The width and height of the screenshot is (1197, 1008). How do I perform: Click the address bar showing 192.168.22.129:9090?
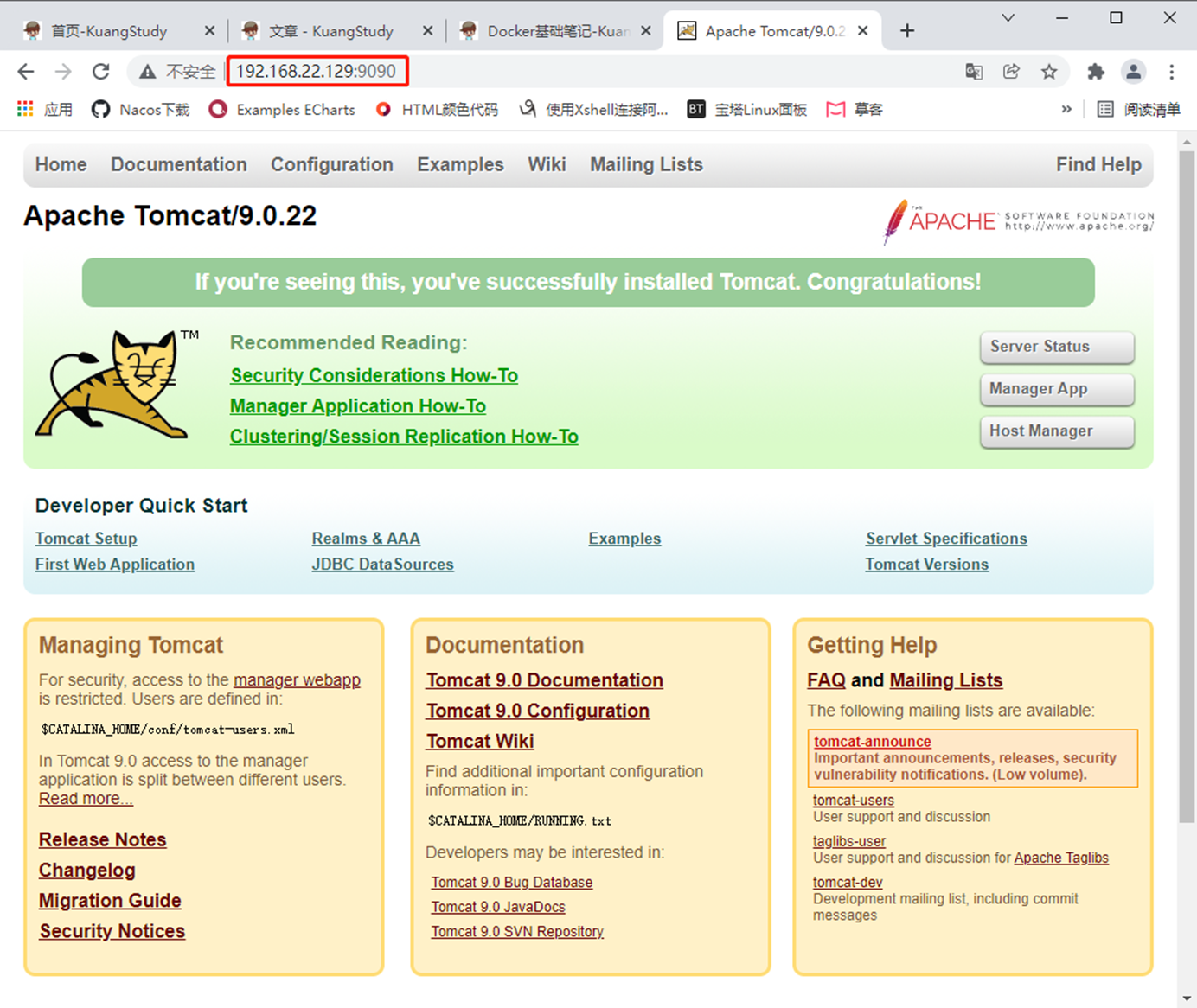coord(316,71)
